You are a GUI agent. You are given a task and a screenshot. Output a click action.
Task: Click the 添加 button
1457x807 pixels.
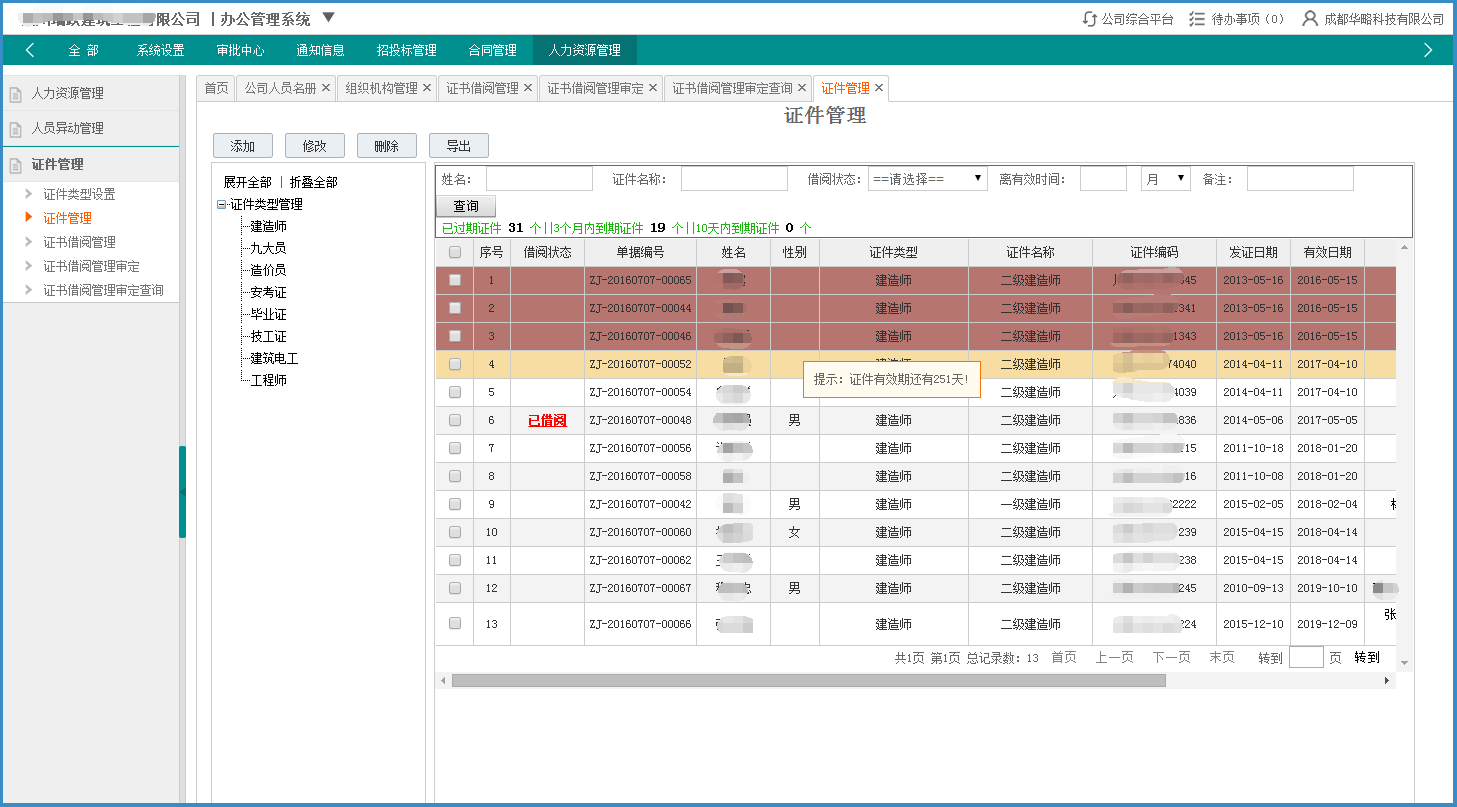click(243, 146)
